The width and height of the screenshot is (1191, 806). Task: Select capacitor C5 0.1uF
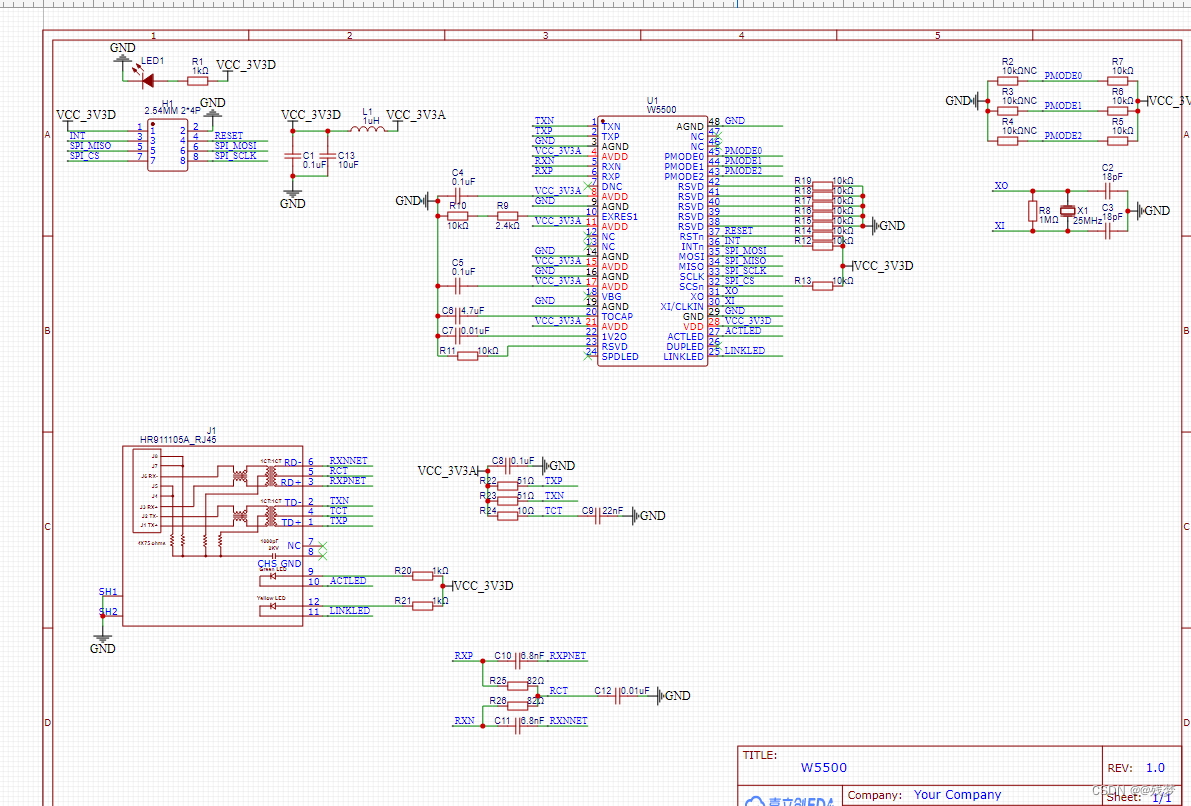pos(457,286)
